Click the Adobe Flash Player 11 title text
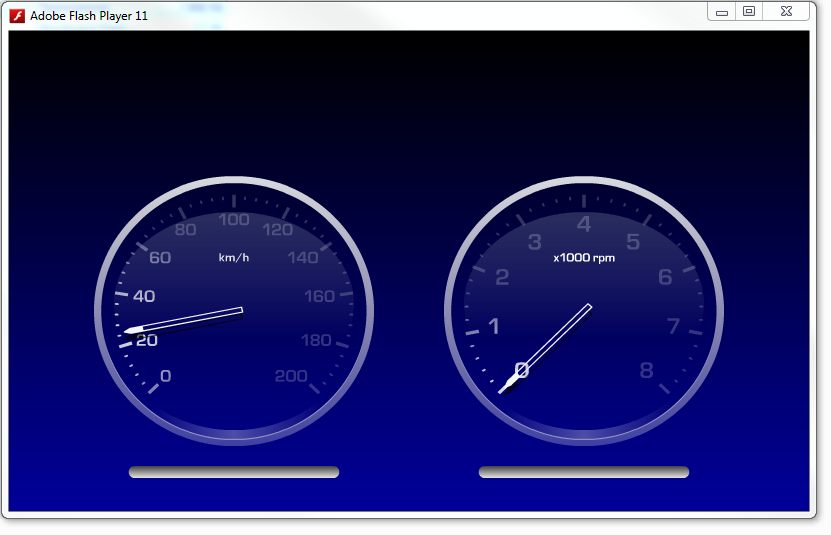The height and width of the screenshot is (535, 831). coord(89,15)
